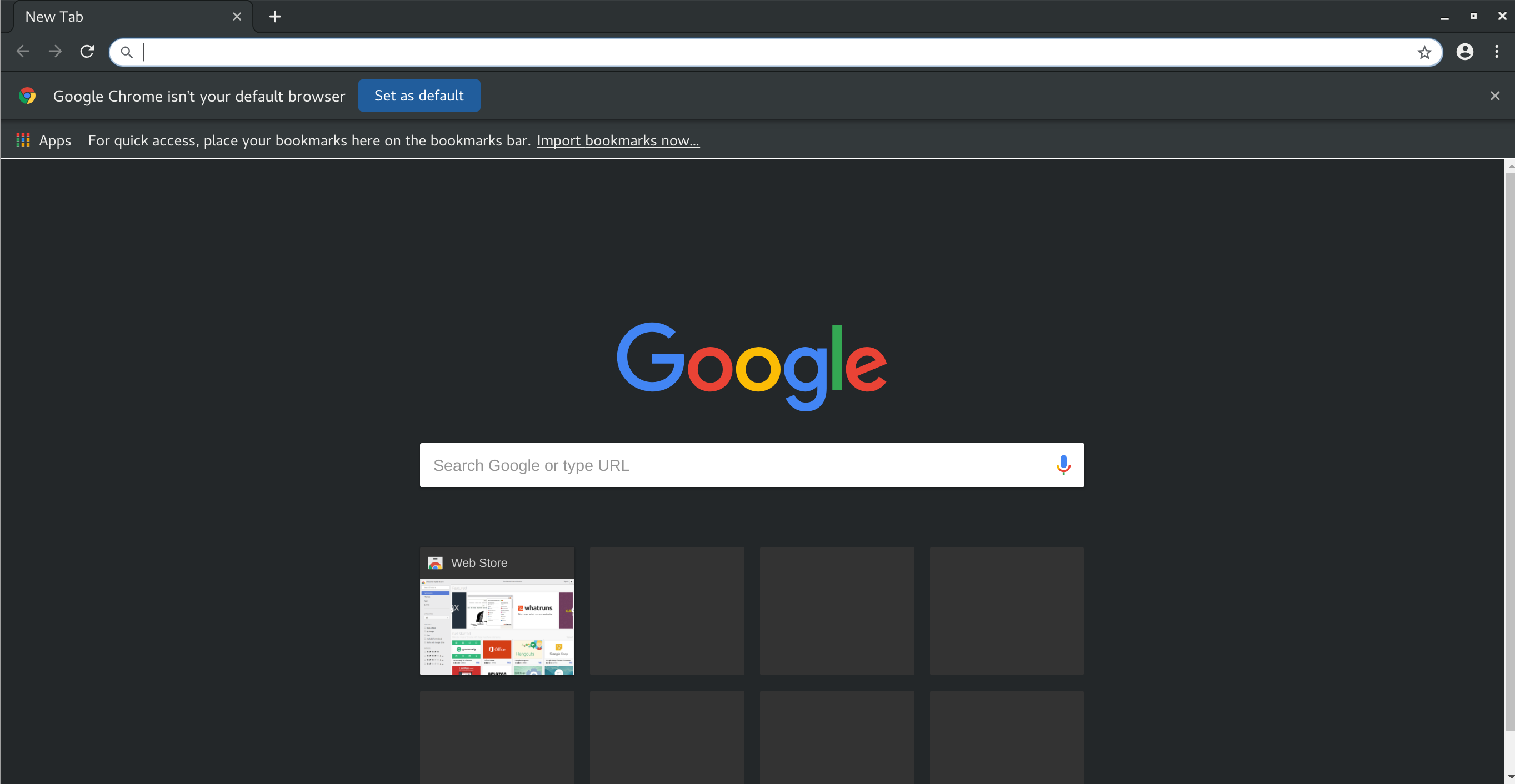This screenshot has width=1515, height=784.
Task: Click the page vertical scrollbar
Action: (1509, 451)
